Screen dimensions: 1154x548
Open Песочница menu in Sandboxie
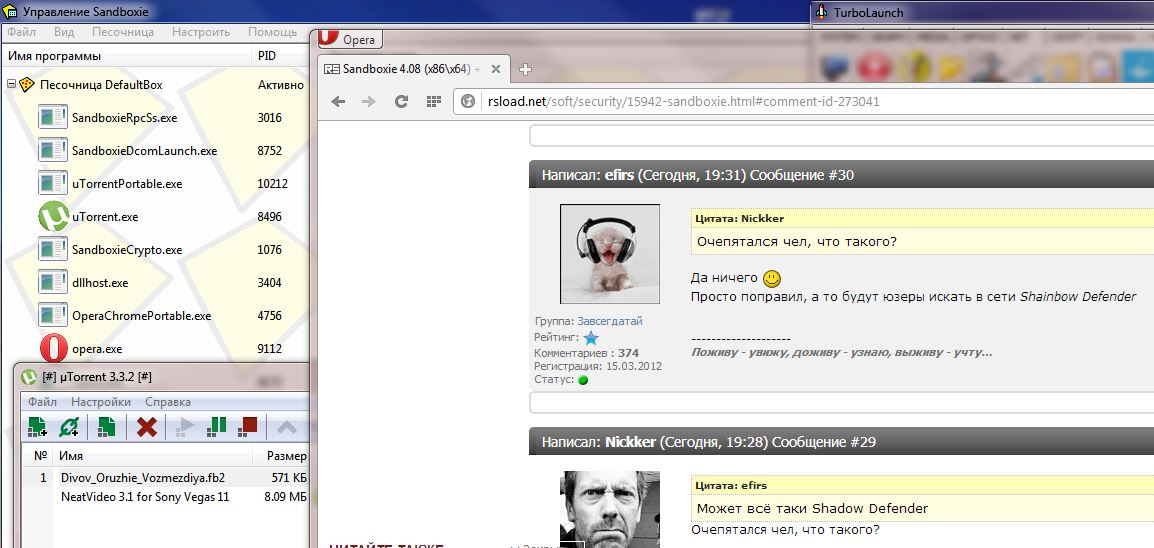(123, 32)
